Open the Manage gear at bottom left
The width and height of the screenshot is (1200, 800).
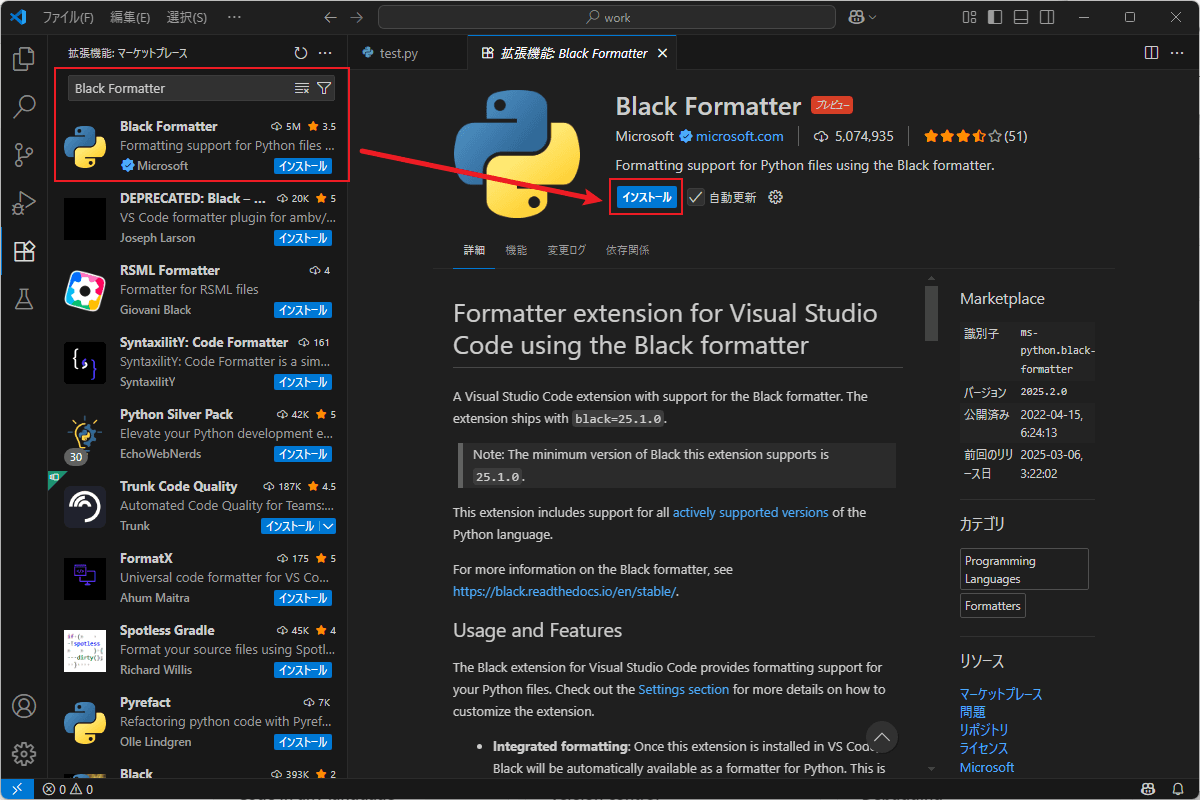click(x=23, y=754)
